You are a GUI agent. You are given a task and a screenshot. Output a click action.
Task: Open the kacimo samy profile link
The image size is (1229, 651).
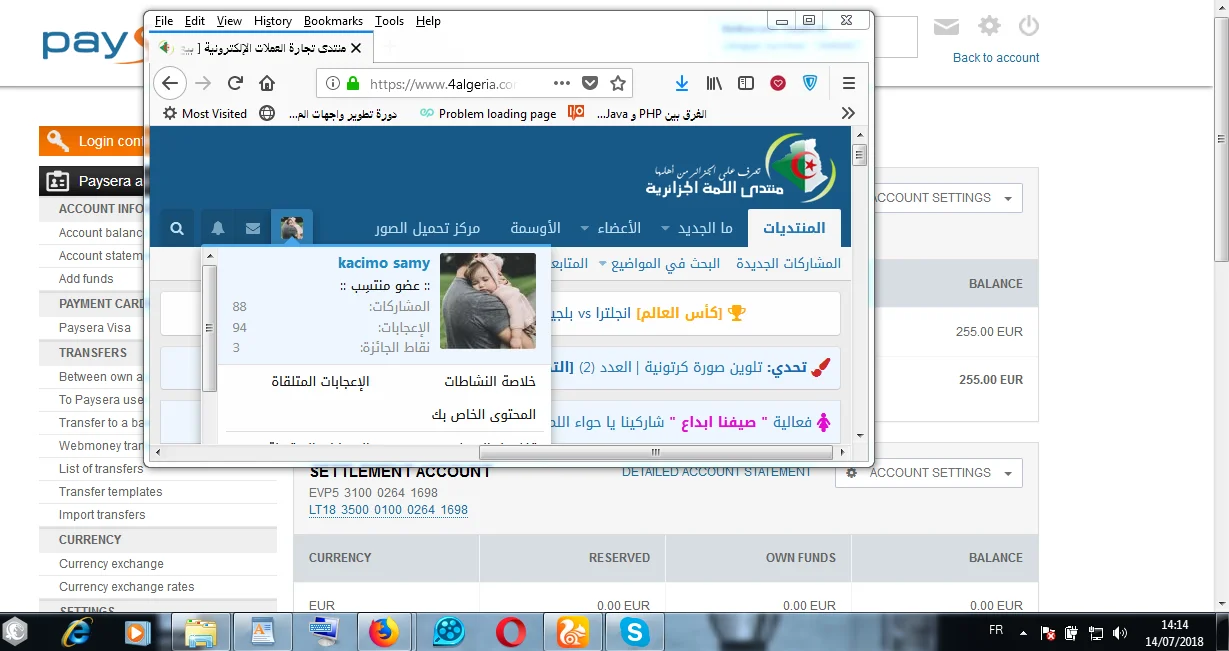[383, 263]
